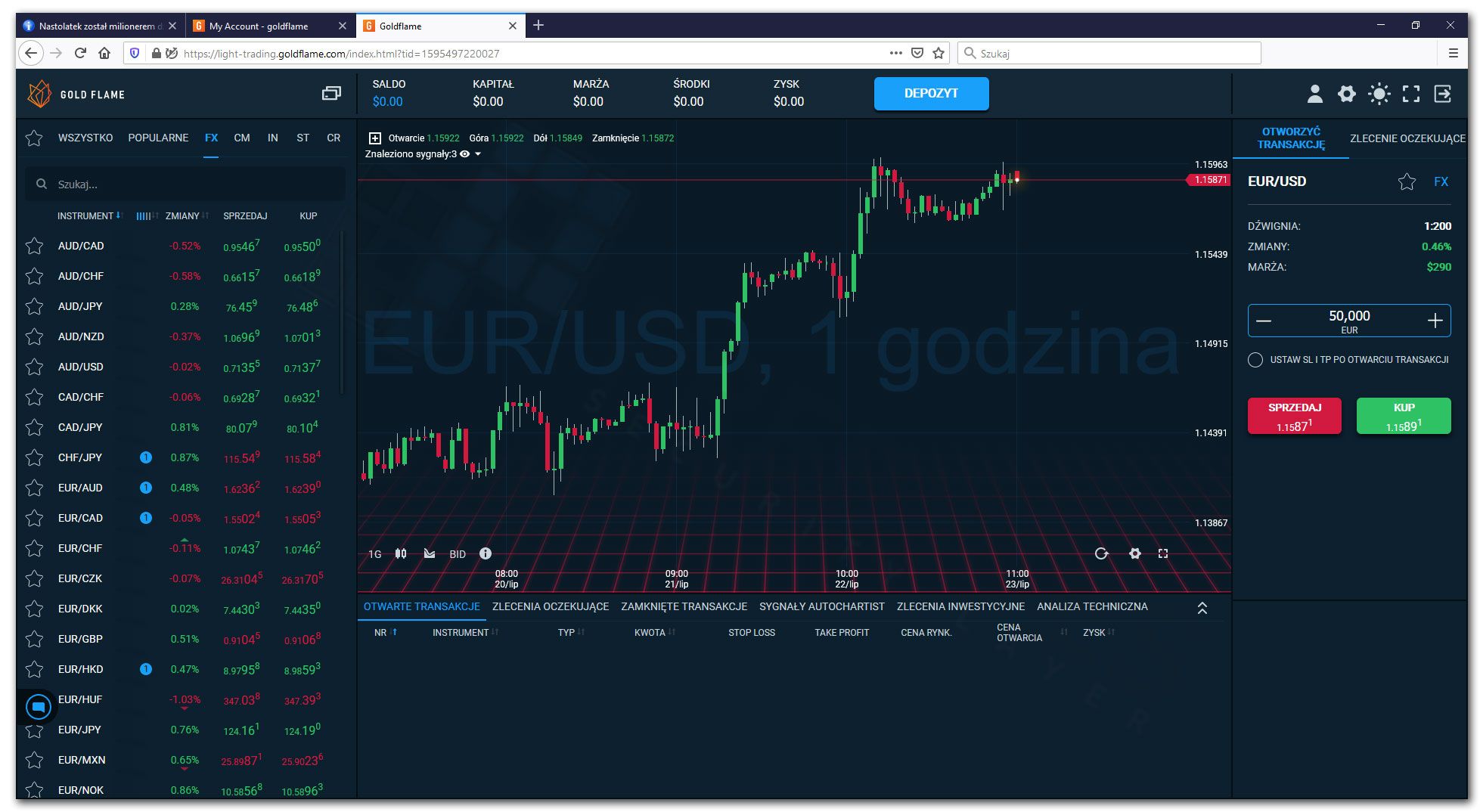Select the EUR/JPY instrument row
Screen dimensions: 1480x812
pyautogui.click(x=182, y=730)
